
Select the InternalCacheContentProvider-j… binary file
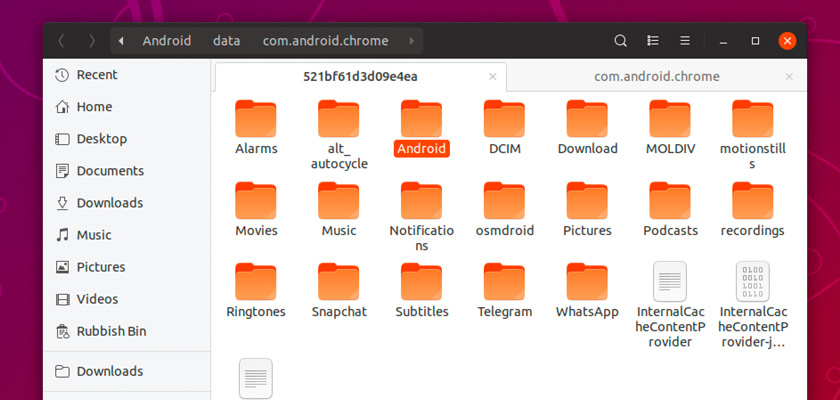point(753,304)
